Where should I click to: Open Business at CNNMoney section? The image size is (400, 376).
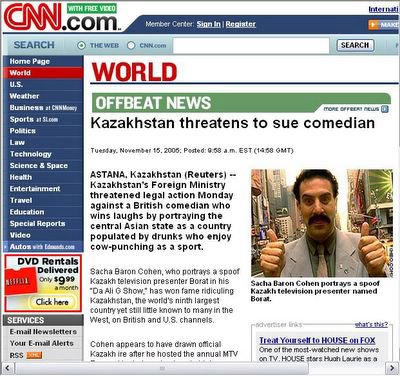tap(43, 108)
